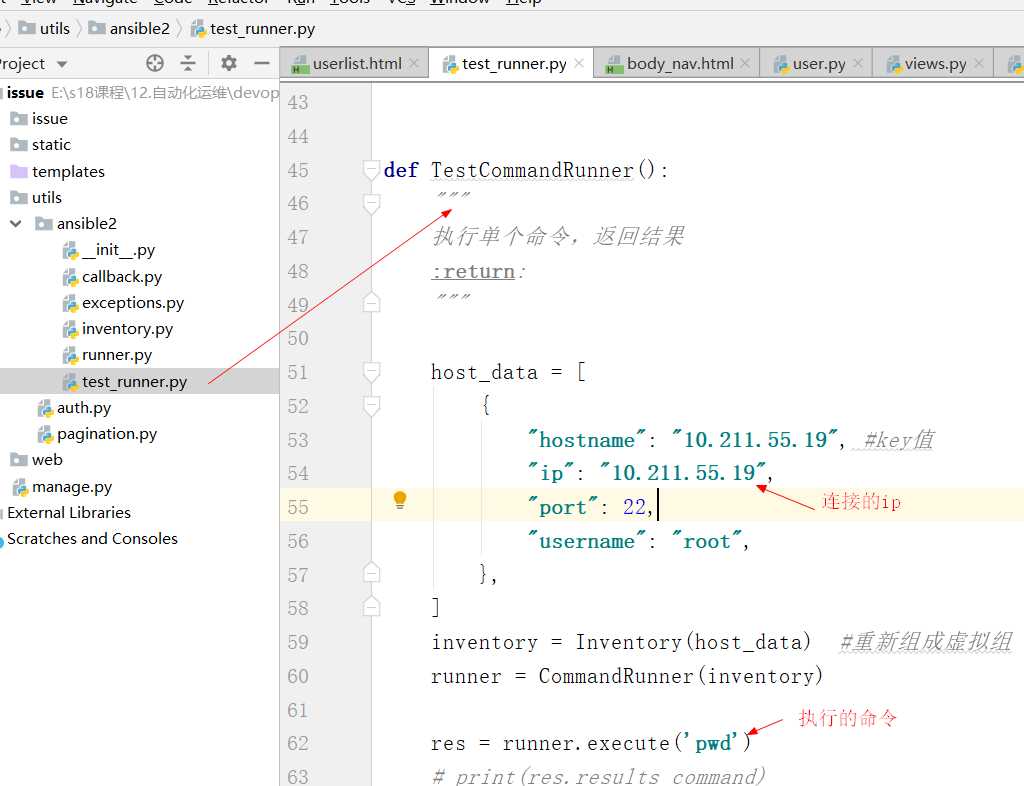The width and height of the screenshot is (1024, 786).
Task: Click the locate/scroll-from-source target icon
Action: pyautogui.click(x=155, y=63)
